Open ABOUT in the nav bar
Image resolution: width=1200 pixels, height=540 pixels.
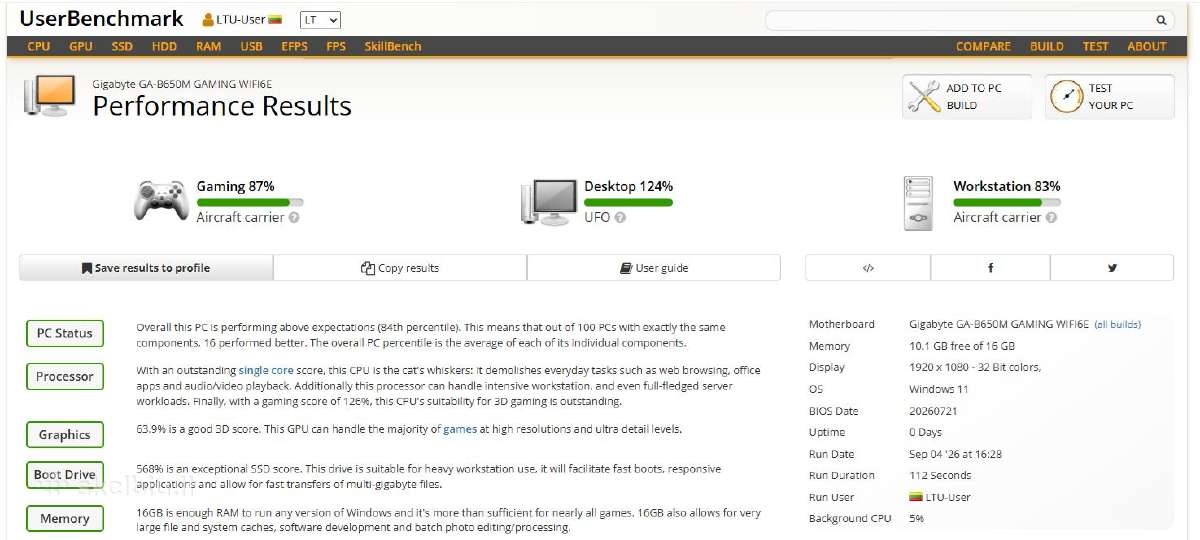[x=1147, y=46]
